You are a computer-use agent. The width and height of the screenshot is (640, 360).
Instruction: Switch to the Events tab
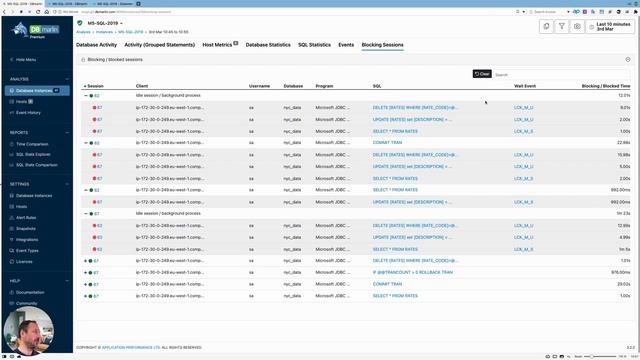point(346,45)
